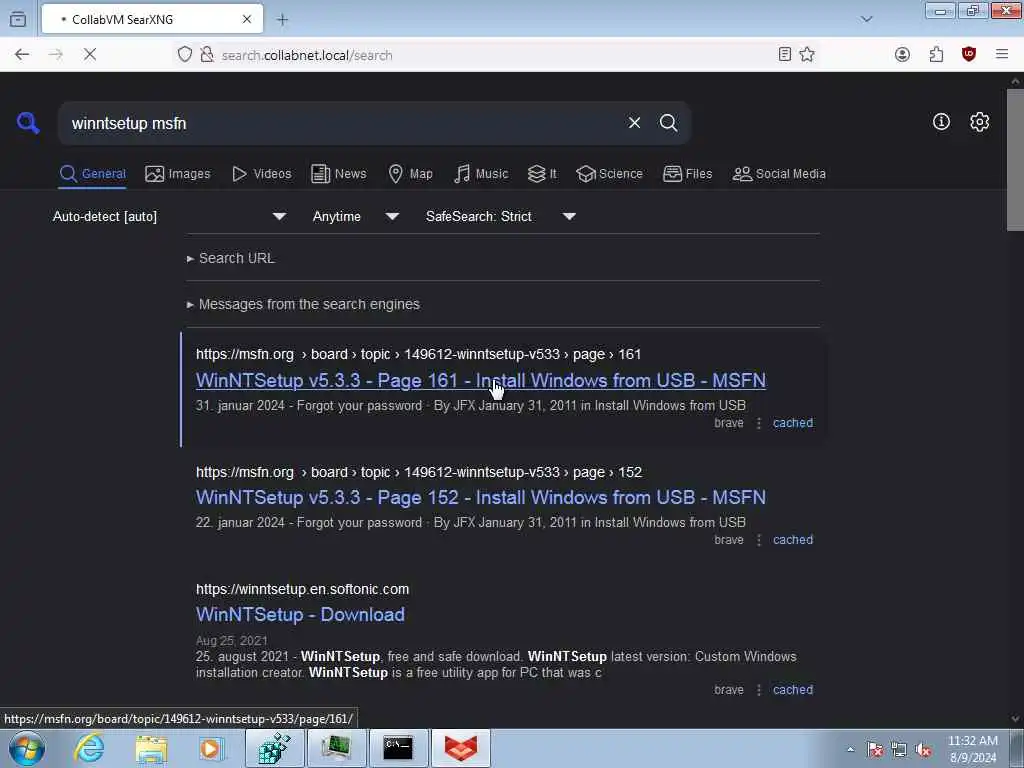1024x768 pixels.
Task: Open the Anytime time range dropdown
Action: 355,216
